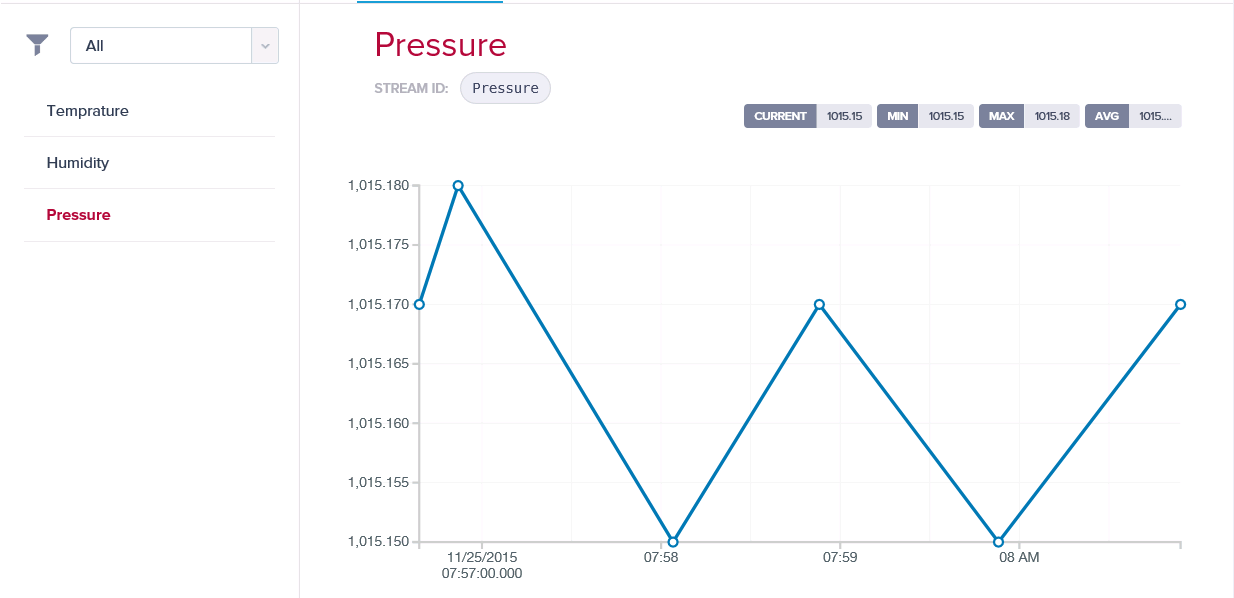The height and width of the screenshot is (598, 1234).
Task: Click the Pressure stream ID pill
Action: click(x=505, y=88)
